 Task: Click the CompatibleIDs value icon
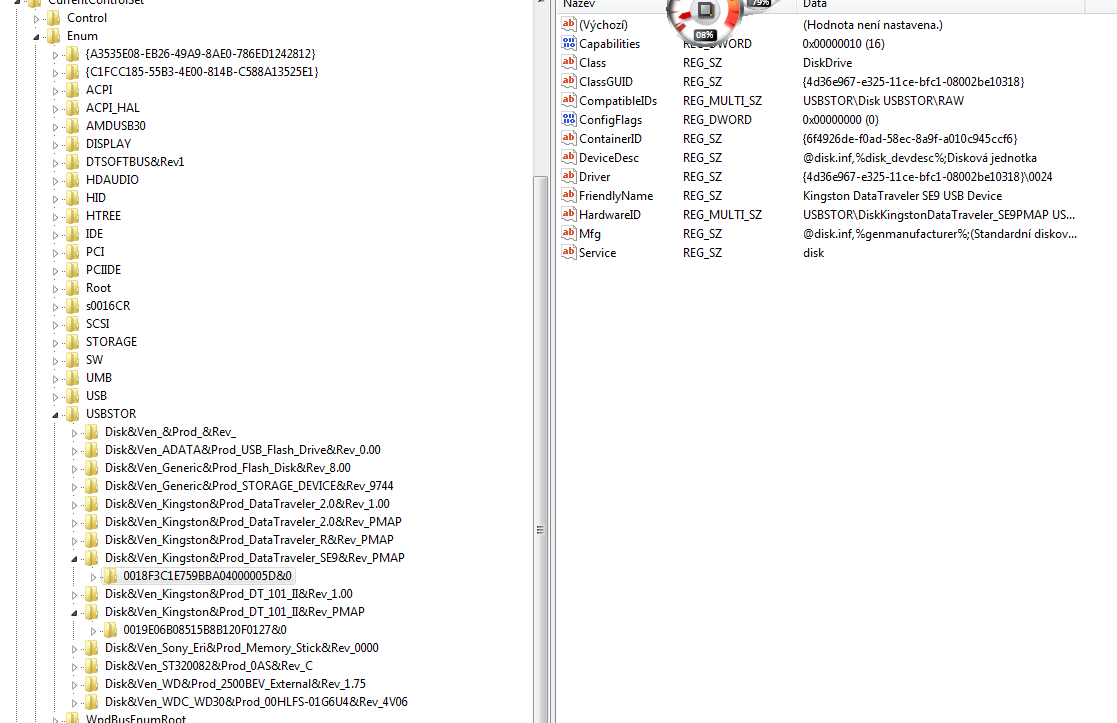568,100
